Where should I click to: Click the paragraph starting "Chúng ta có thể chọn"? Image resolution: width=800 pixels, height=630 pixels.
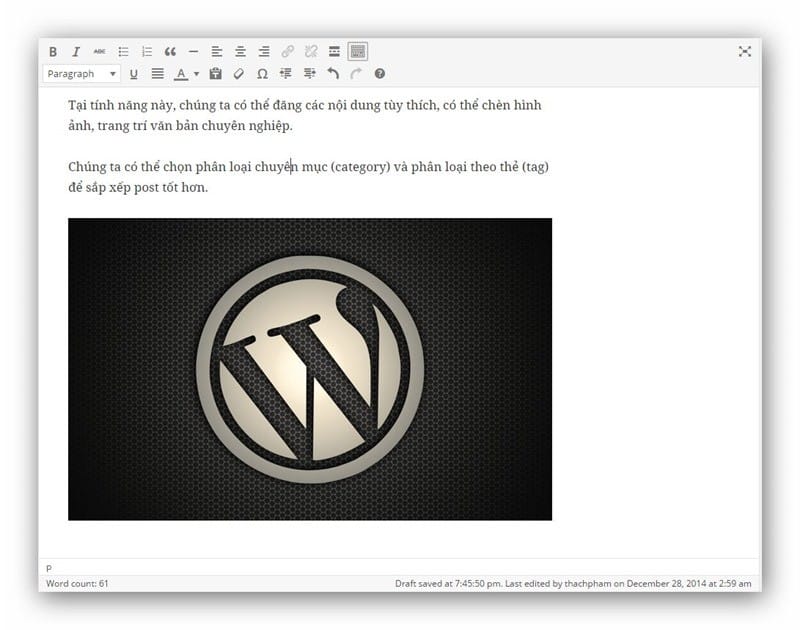[308, 177]
